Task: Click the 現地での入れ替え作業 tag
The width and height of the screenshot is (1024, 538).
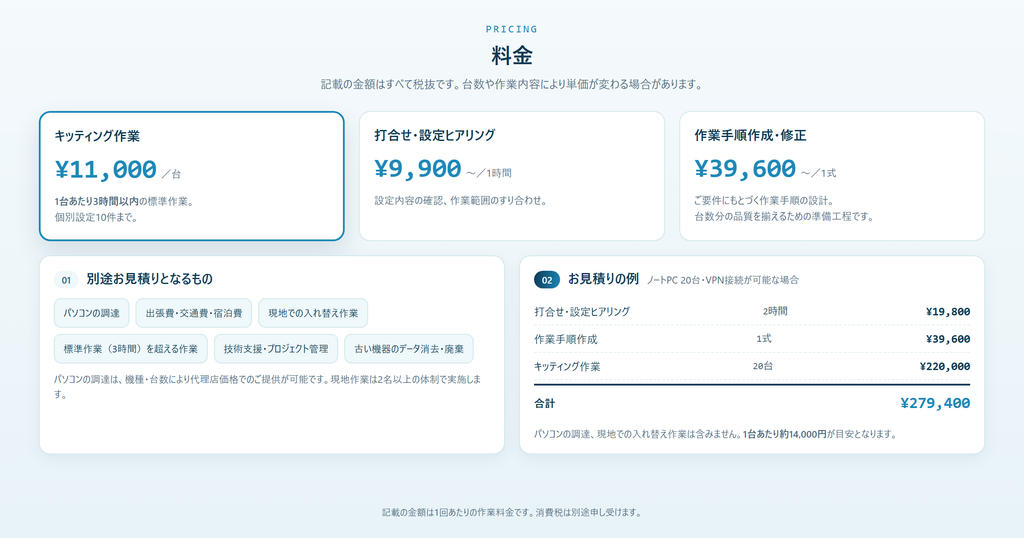Action: coord(313,313)
